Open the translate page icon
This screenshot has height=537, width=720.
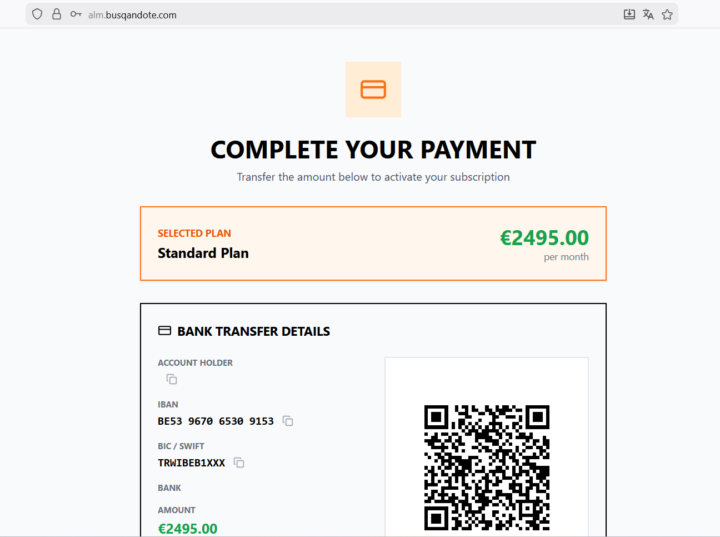click(648, 14)
